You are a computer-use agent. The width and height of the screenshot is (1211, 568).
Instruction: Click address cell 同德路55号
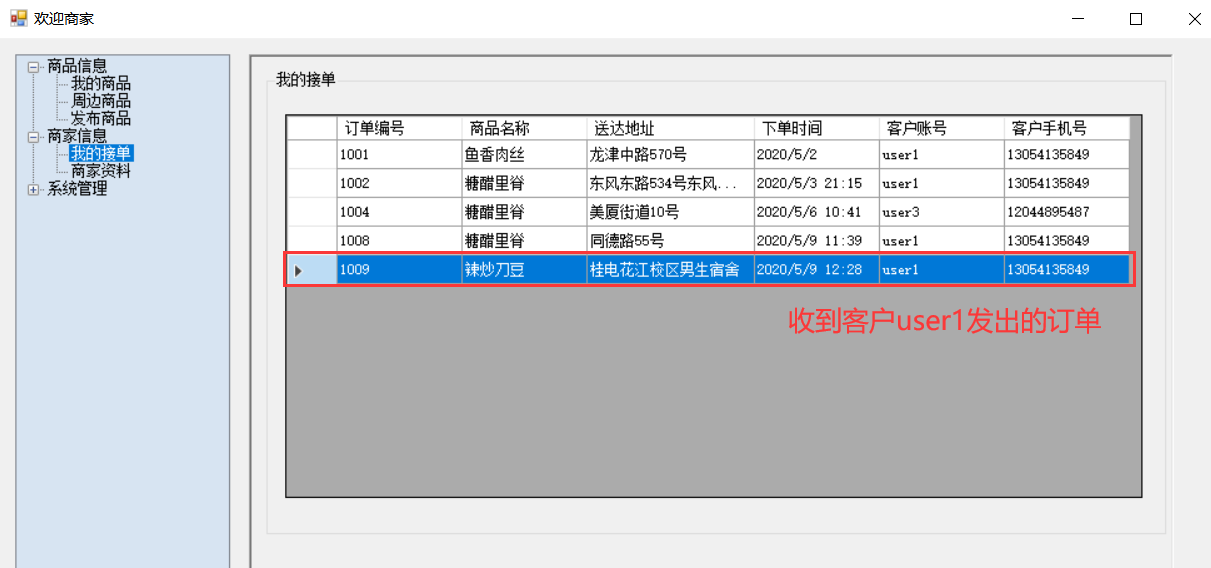pos(670,241)
